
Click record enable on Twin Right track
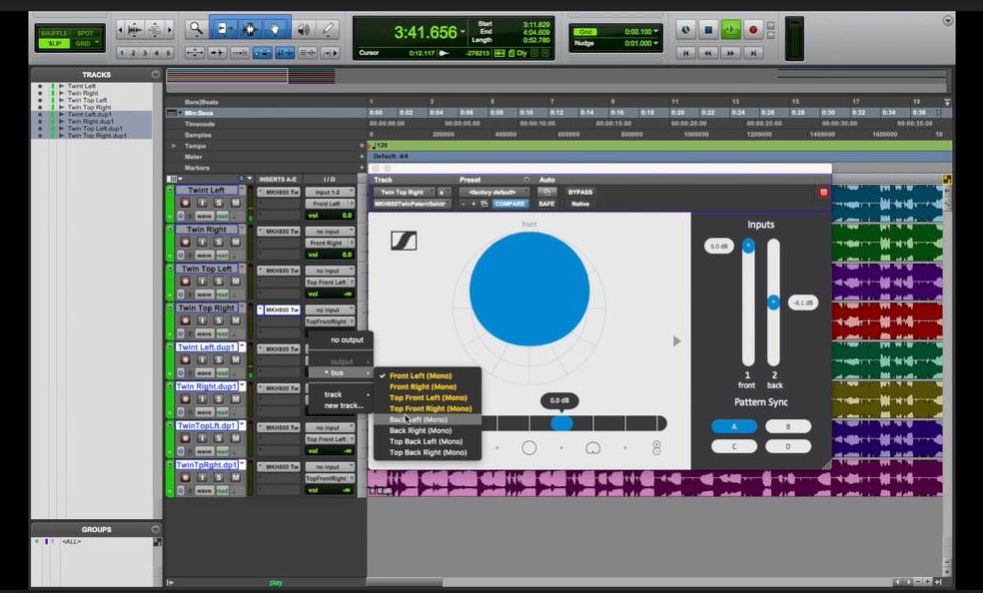click(185, 242)
